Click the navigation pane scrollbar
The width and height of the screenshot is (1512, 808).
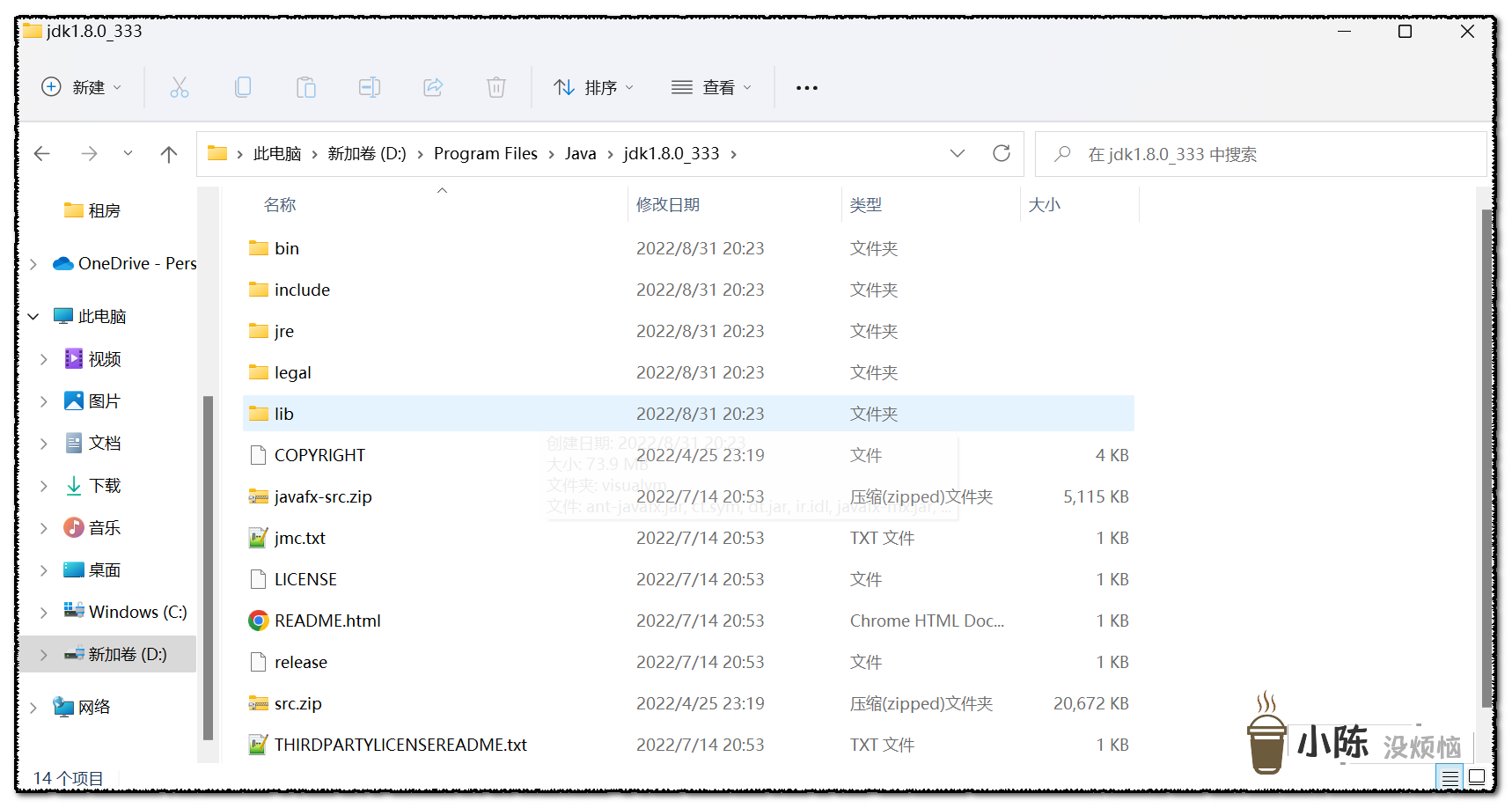click(208, 568)
